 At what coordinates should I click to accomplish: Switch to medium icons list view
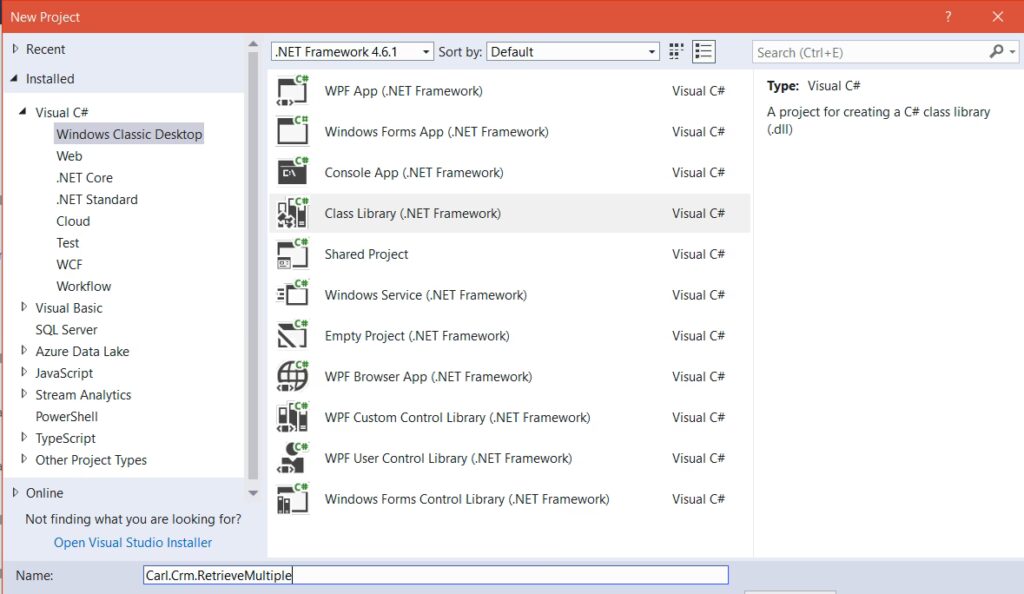(x=704, y=51)
